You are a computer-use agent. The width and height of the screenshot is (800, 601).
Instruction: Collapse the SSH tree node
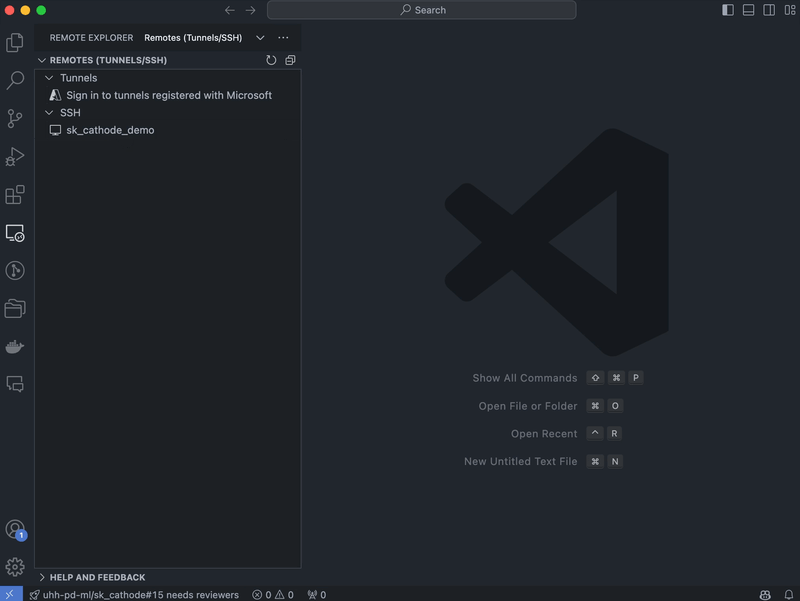tap(49, 113)
